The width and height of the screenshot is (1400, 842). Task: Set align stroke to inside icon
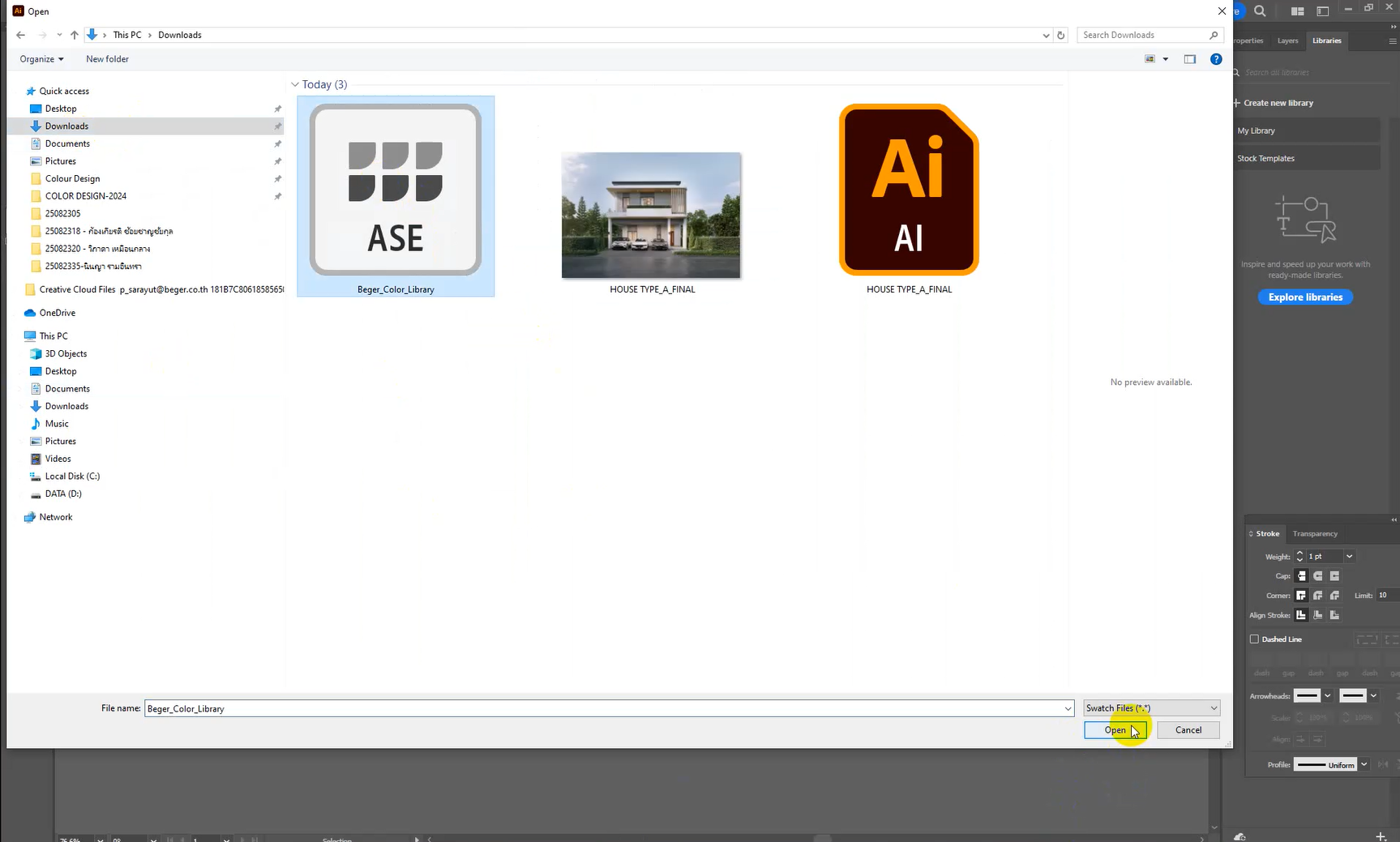coord(1318,615)
